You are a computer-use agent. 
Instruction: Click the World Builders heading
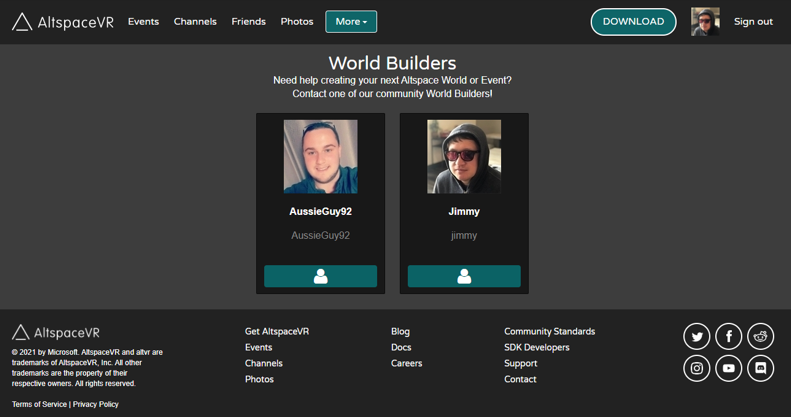pyautogui.click(x=392, y=63)
